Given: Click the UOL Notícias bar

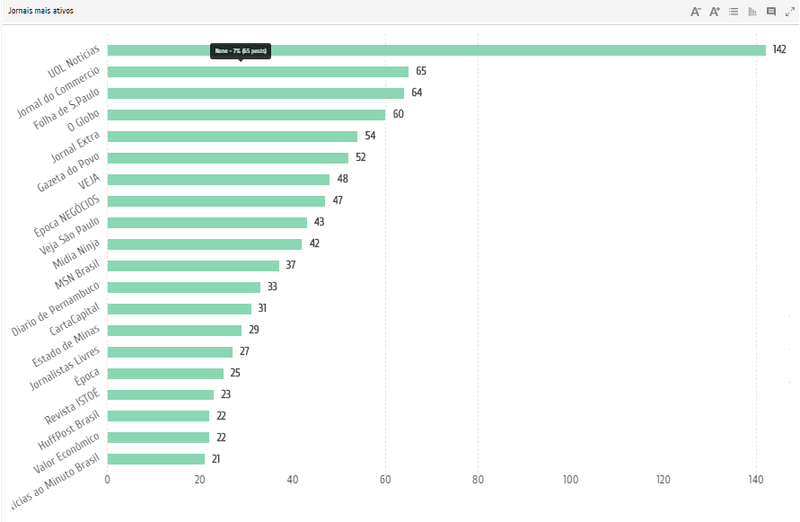Looking at the screenshot, I should (x=436, y=50).
